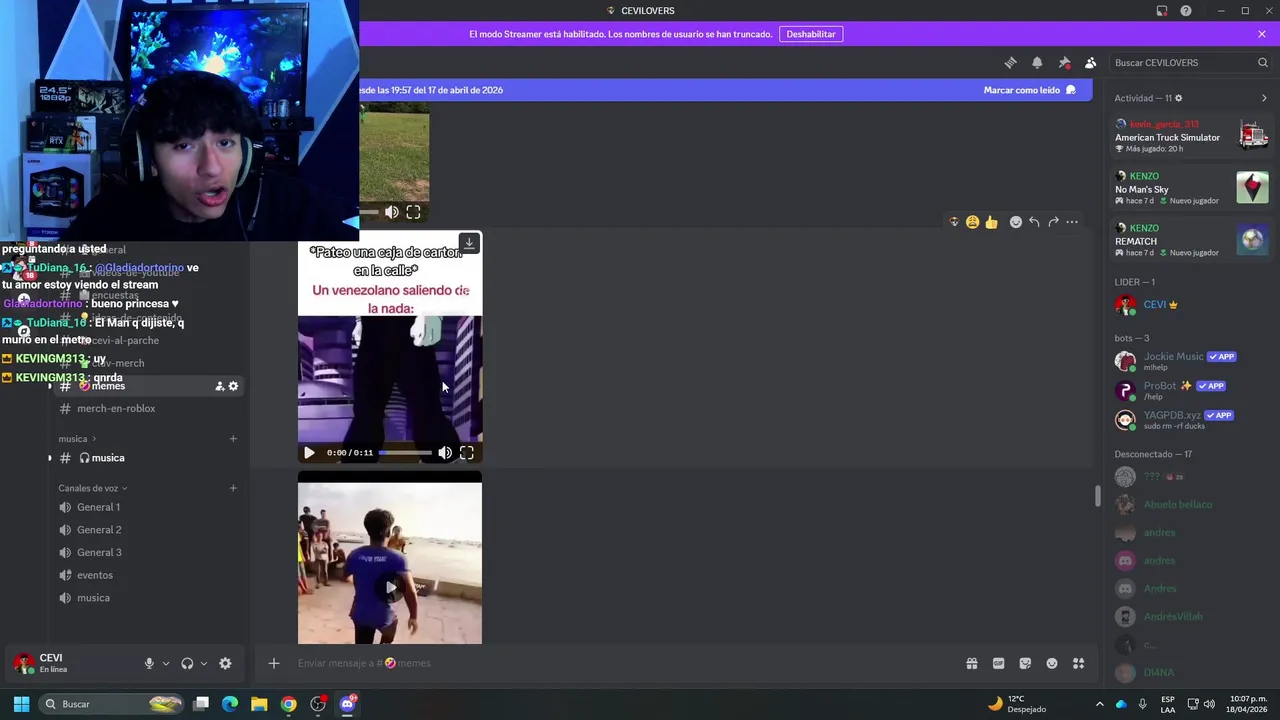Click the Enviar mensaje a memes field
The height and width of the screenshot is (720, 1280).
coord(620,663)
